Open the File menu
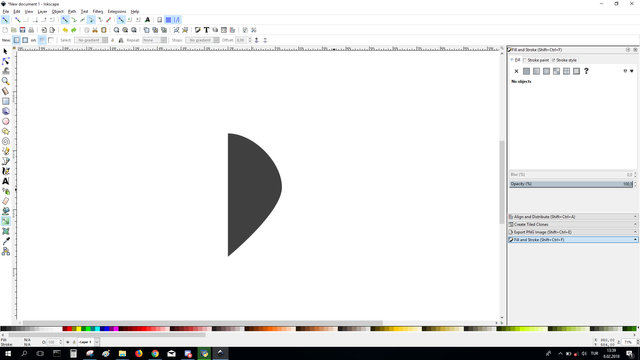 pyautogui.click(x=6, y=11)
